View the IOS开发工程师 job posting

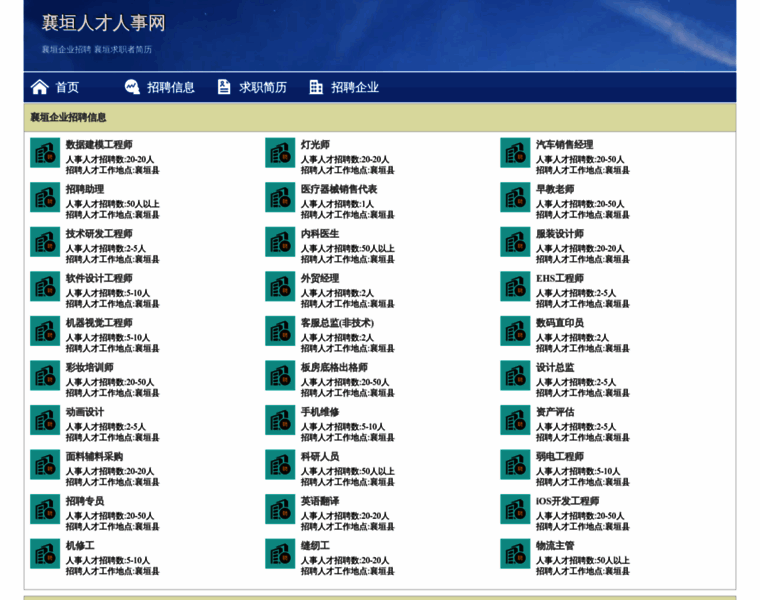(x=567, y=501)
